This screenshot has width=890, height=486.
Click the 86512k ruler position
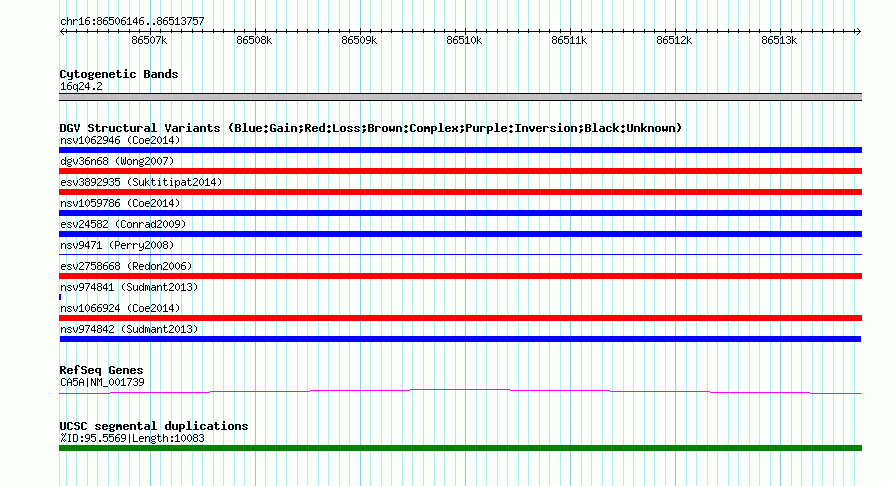click(x=674, y=40)
